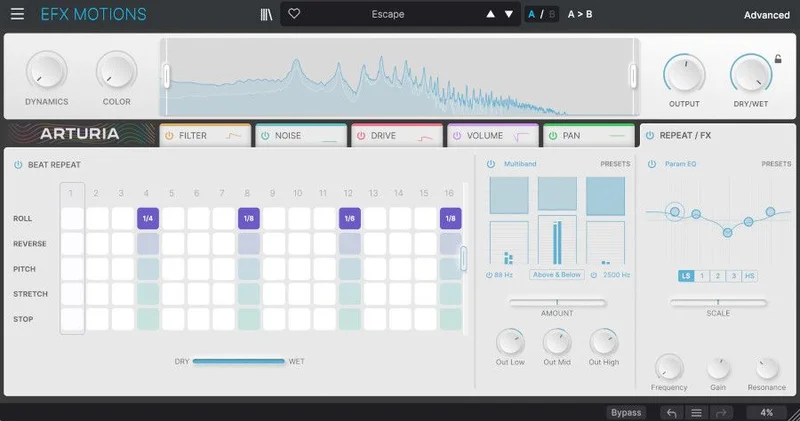Select preset state B

coord(552,14)
